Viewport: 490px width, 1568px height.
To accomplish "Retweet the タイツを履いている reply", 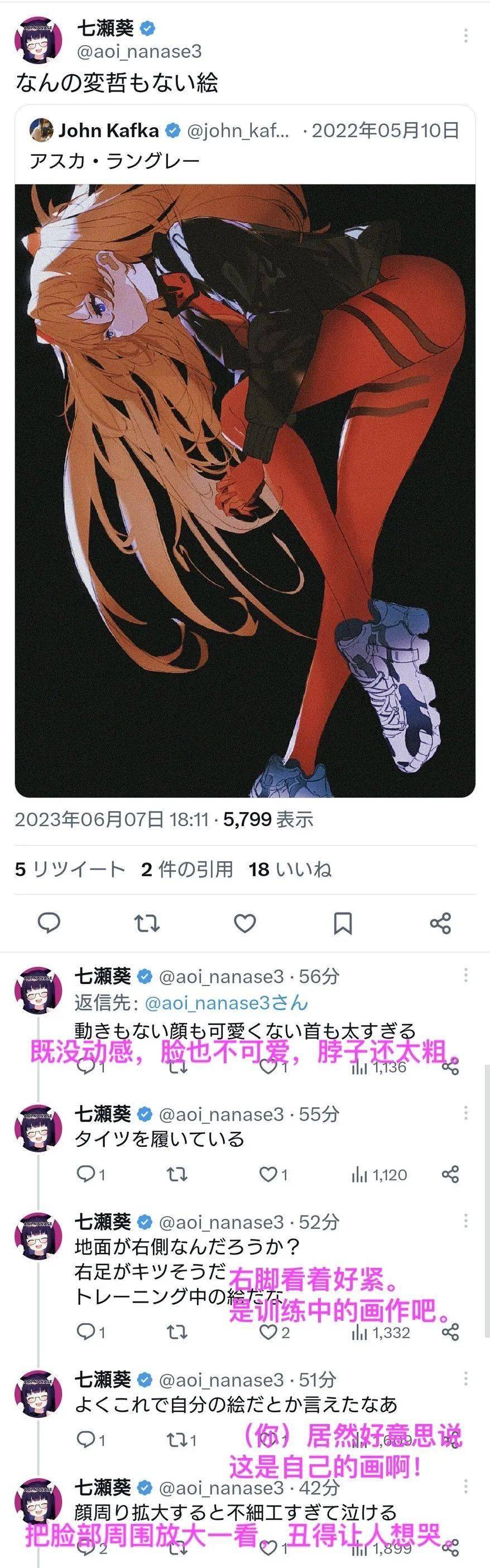I will tap(177, 1174).
